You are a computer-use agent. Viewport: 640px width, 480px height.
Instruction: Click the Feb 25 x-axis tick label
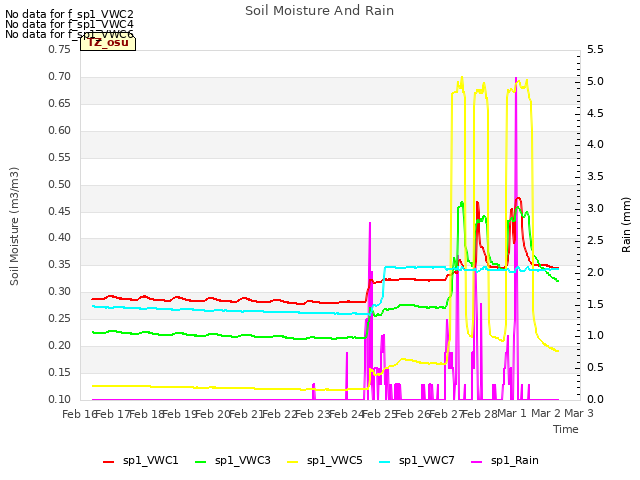pos(380,414)
